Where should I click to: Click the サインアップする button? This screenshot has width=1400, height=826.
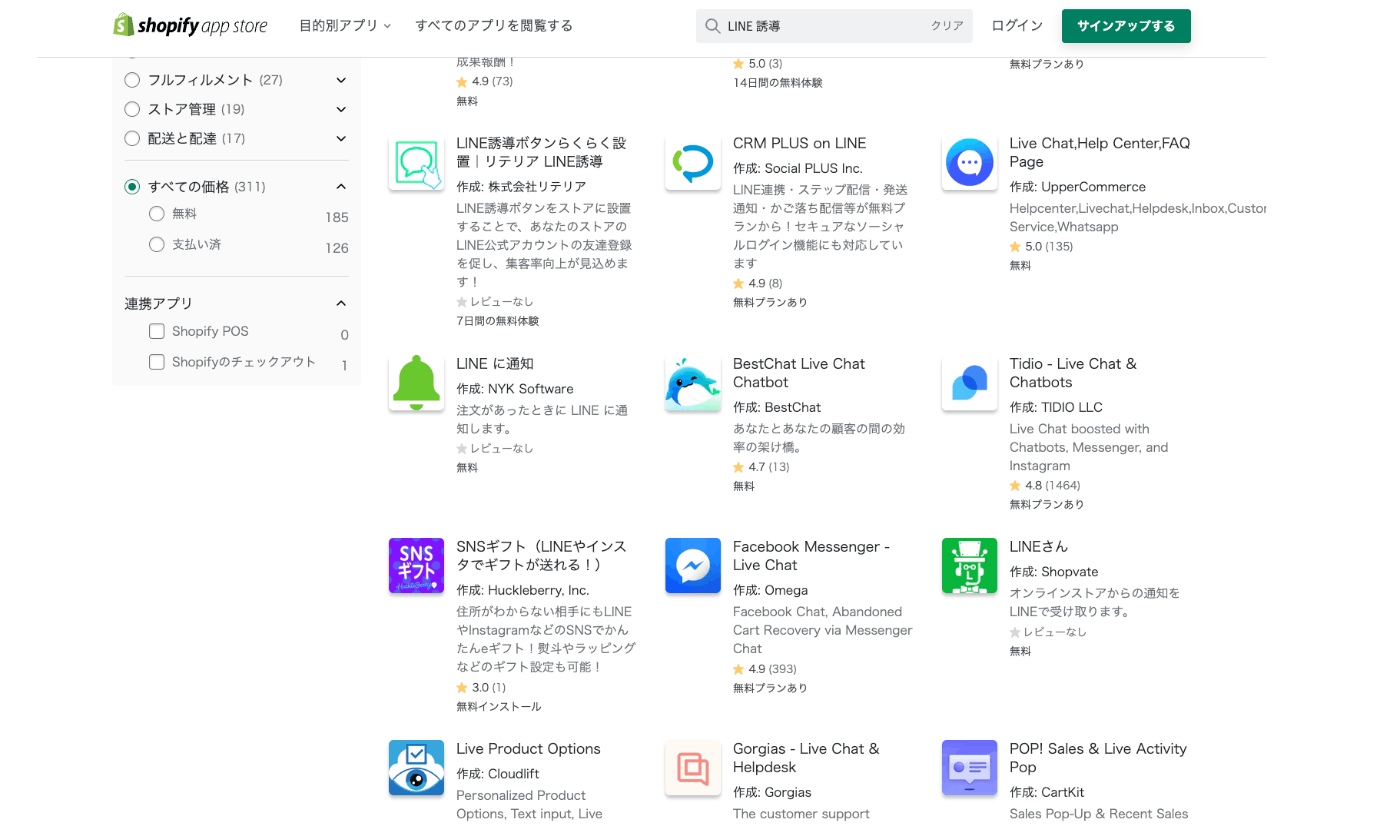click(x=1126, y=26)
